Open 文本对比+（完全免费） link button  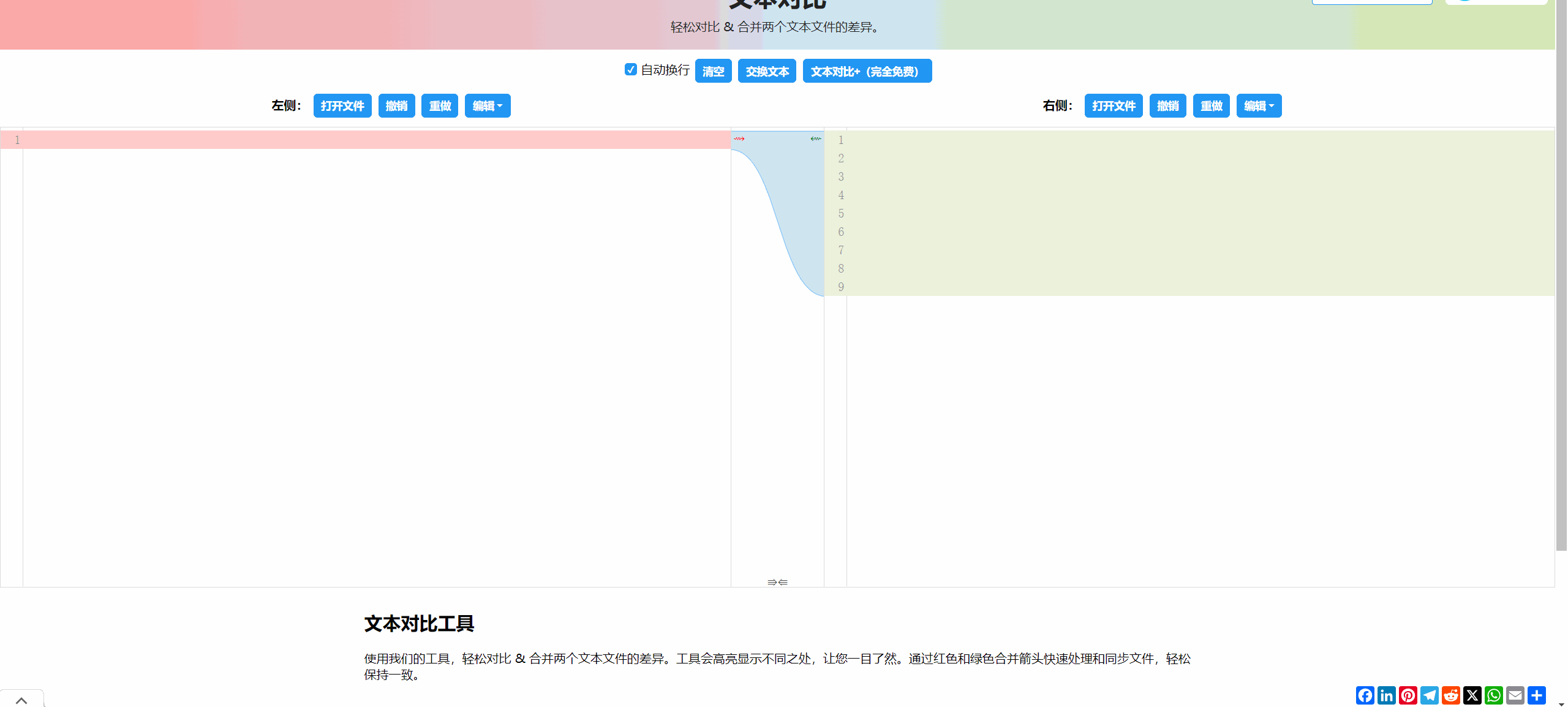click(867, 71)
